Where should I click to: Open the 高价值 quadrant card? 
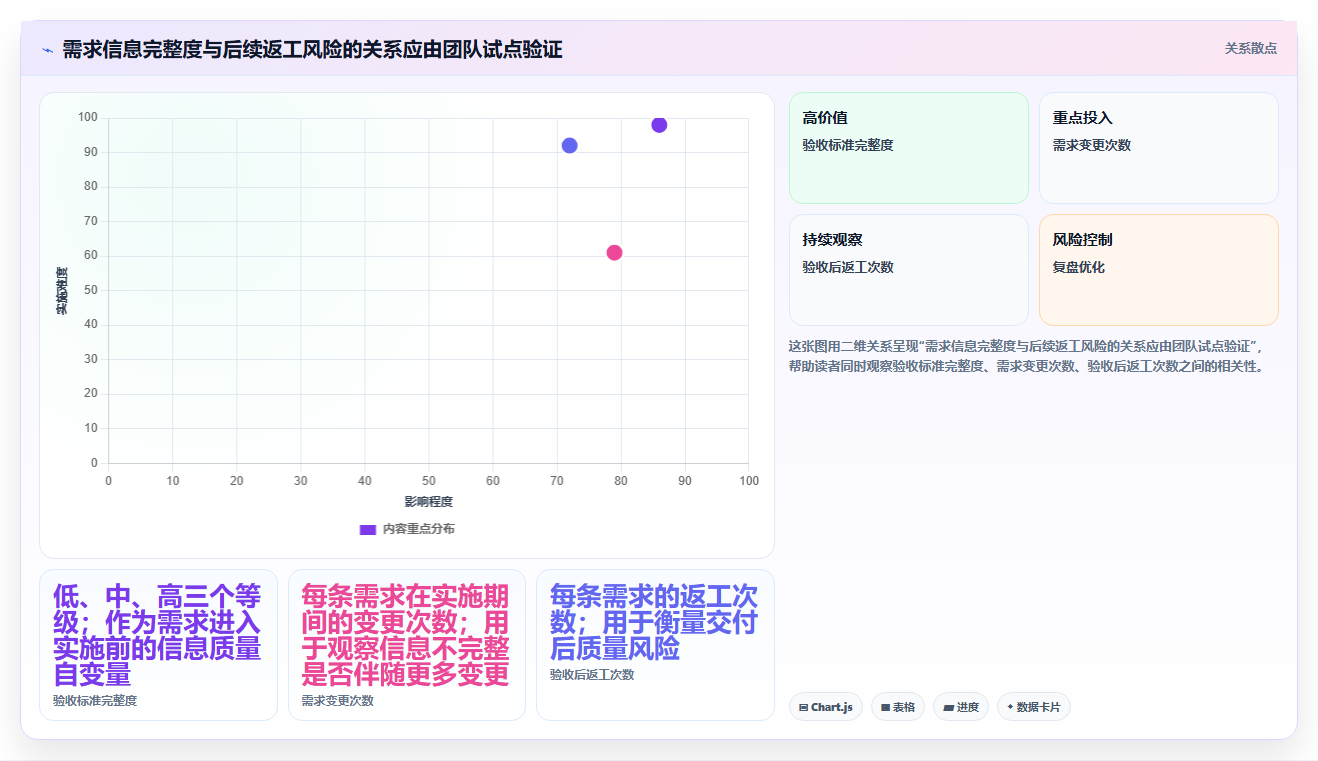click(909, 148)
